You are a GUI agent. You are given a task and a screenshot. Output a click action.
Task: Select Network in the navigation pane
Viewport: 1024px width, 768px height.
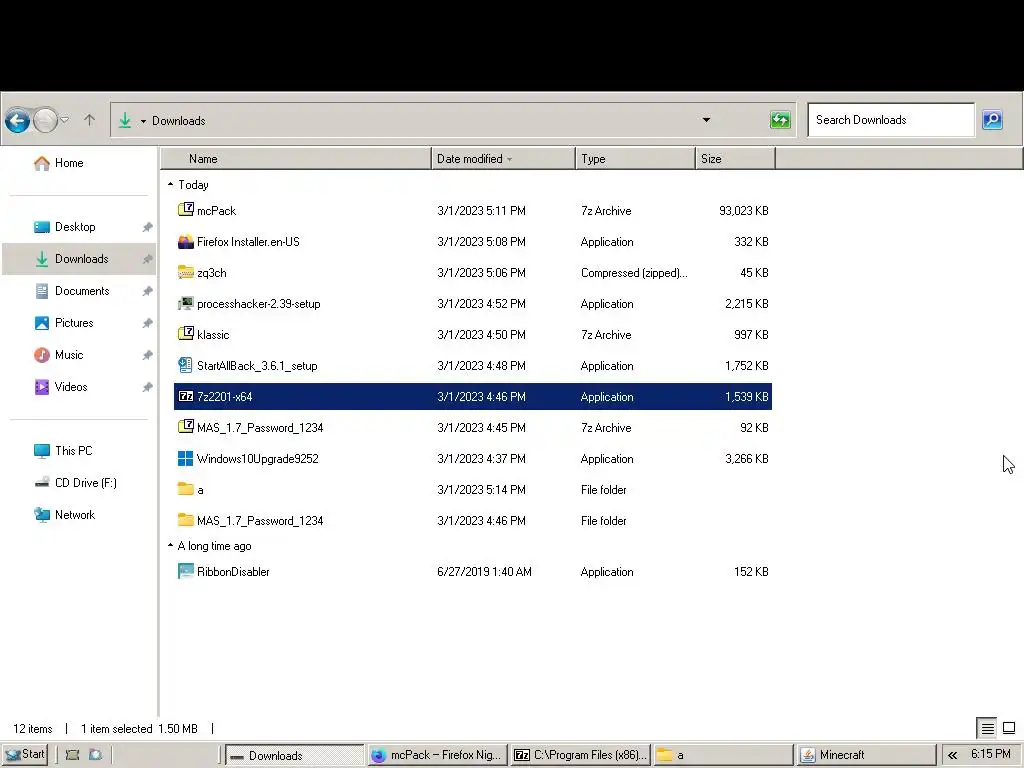65,515
